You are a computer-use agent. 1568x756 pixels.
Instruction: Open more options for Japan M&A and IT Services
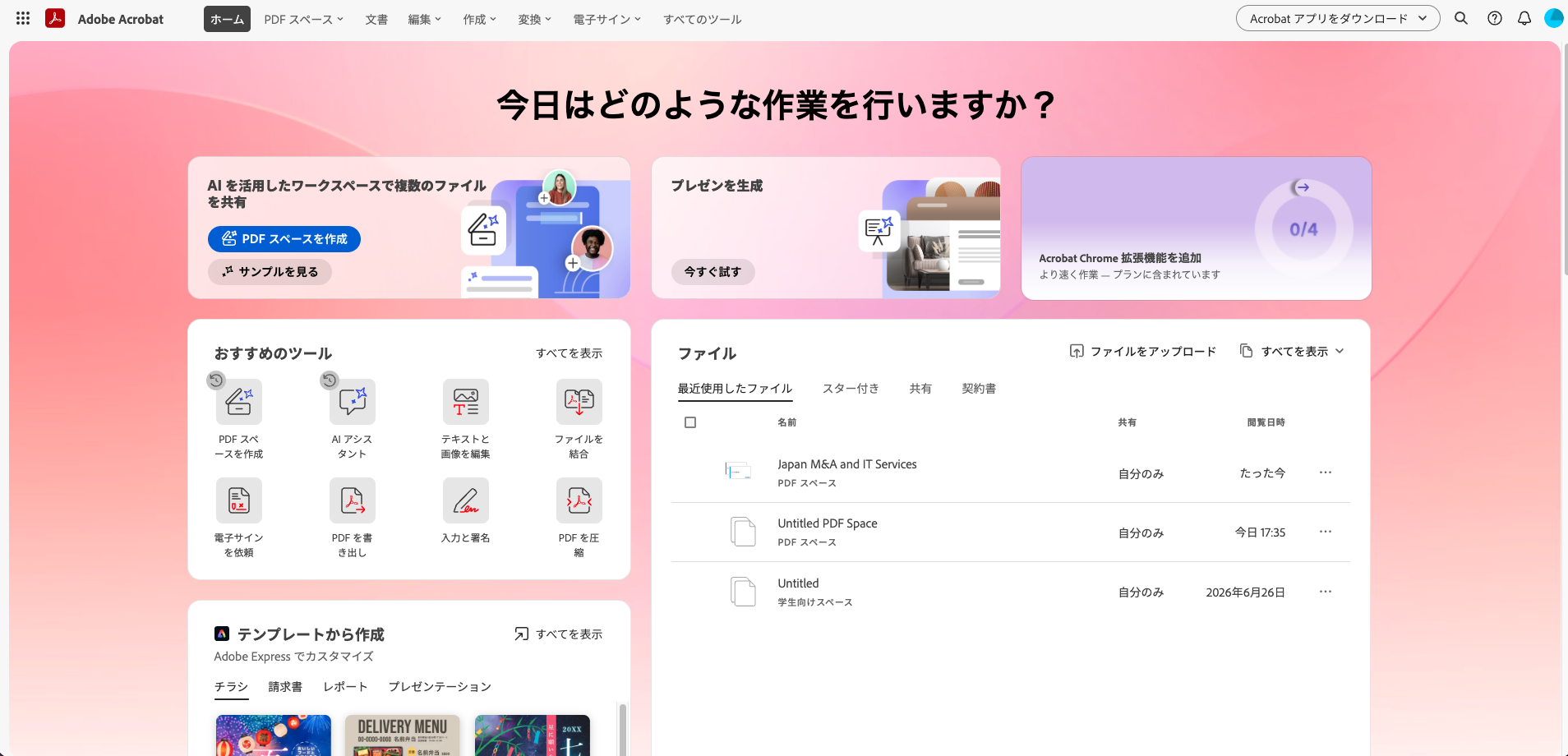tap(1326, 472)
